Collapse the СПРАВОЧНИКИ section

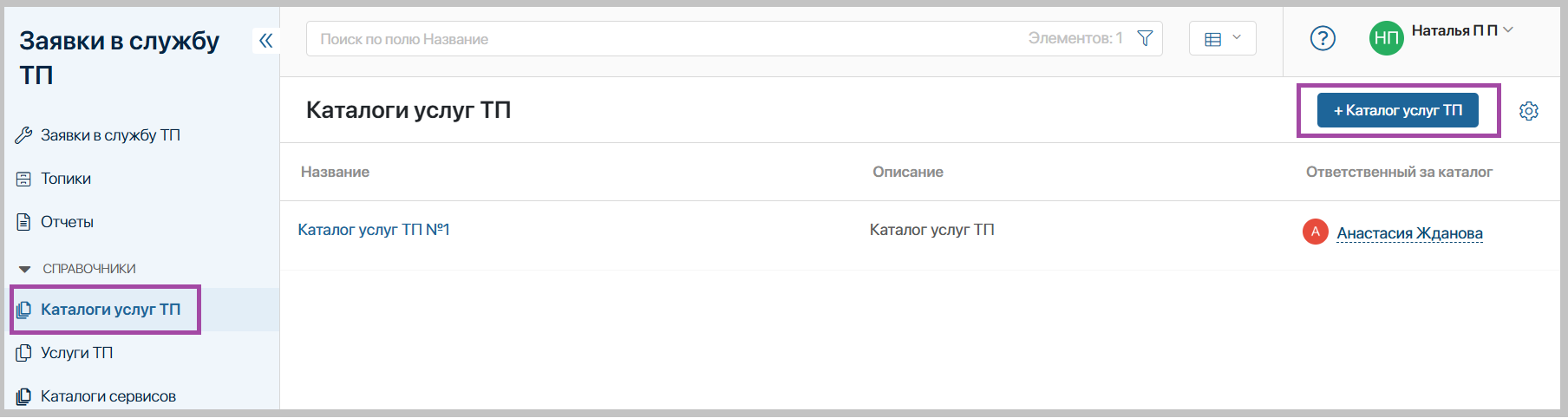(24, 269)
